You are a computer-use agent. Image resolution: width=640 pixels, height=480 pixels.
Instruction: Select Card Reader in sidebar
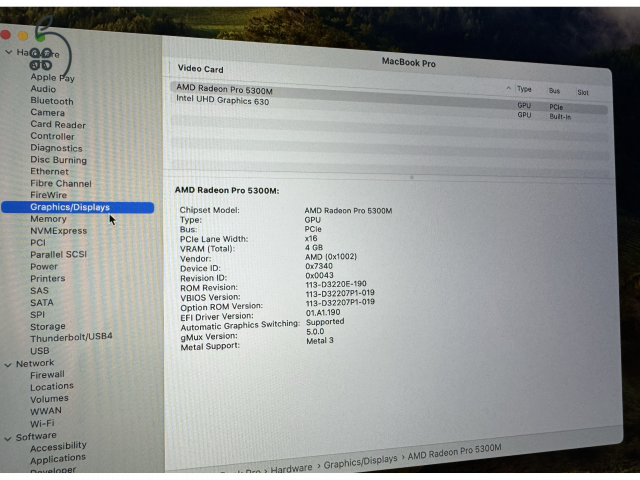point(58,124)
